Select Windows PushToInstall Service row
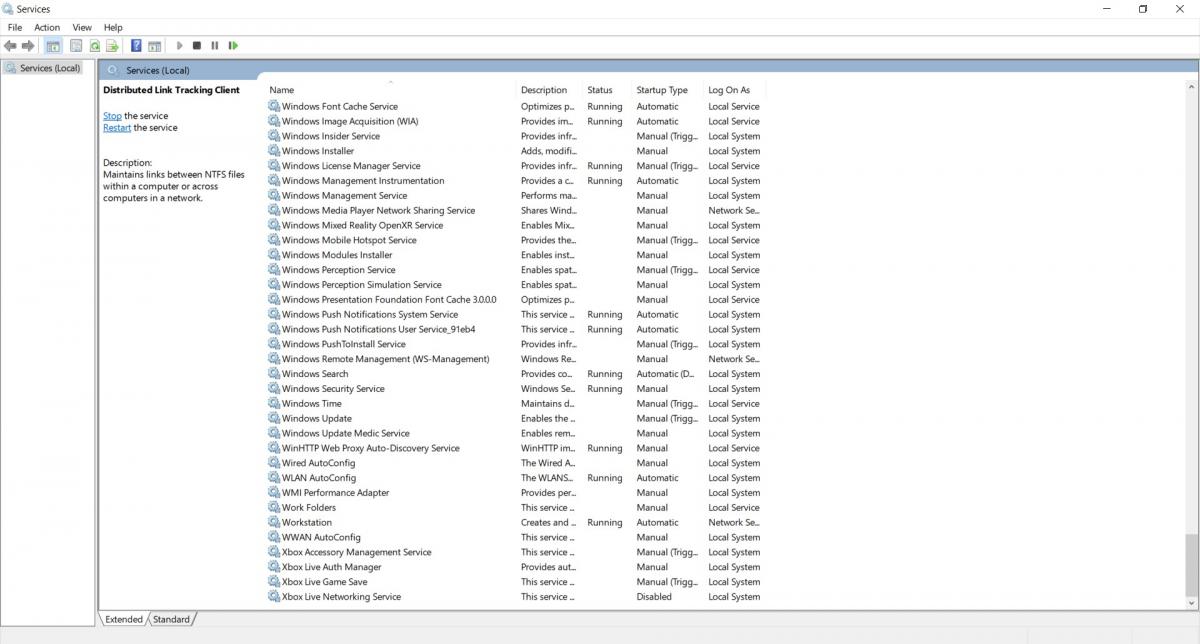This screenshot has height=644, width=1200. (x=515, y=344)
